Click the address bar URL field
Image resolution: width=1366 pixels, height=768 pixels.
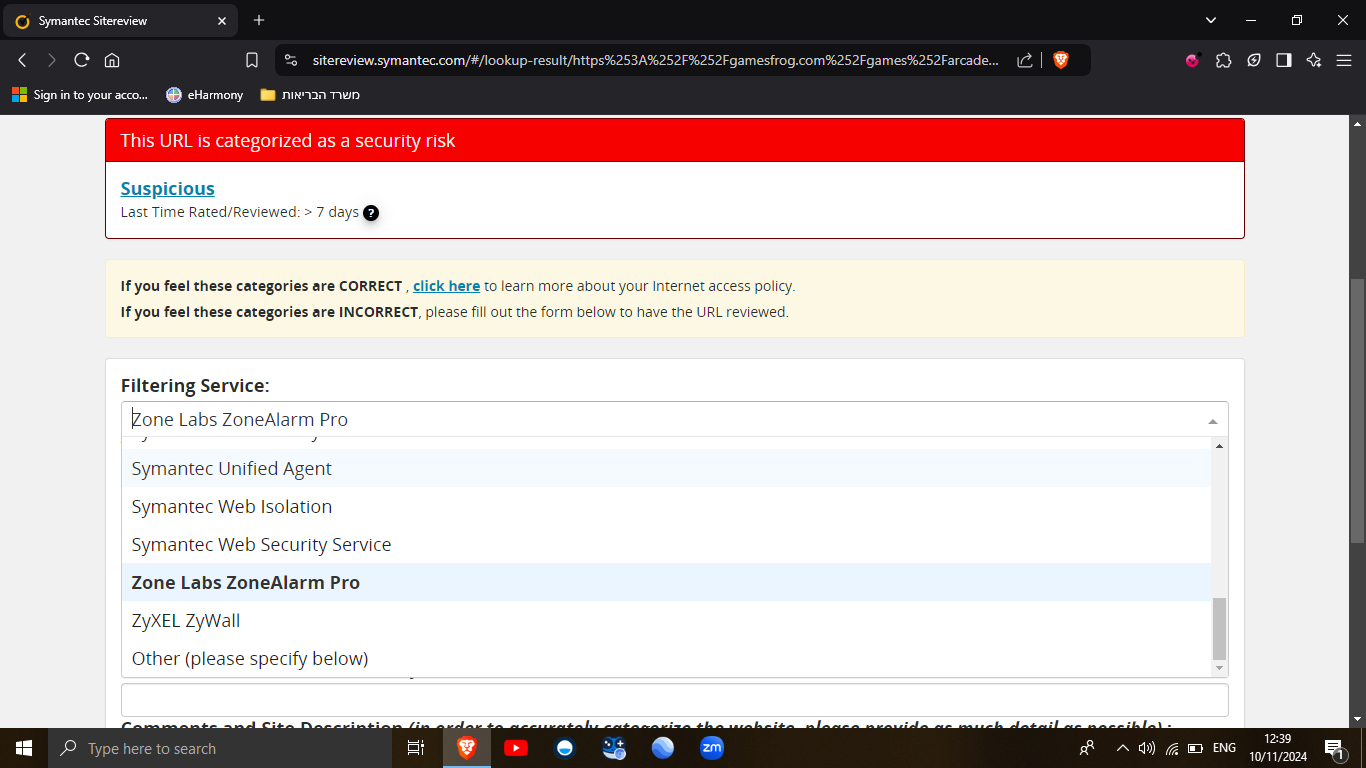[655, 60]
